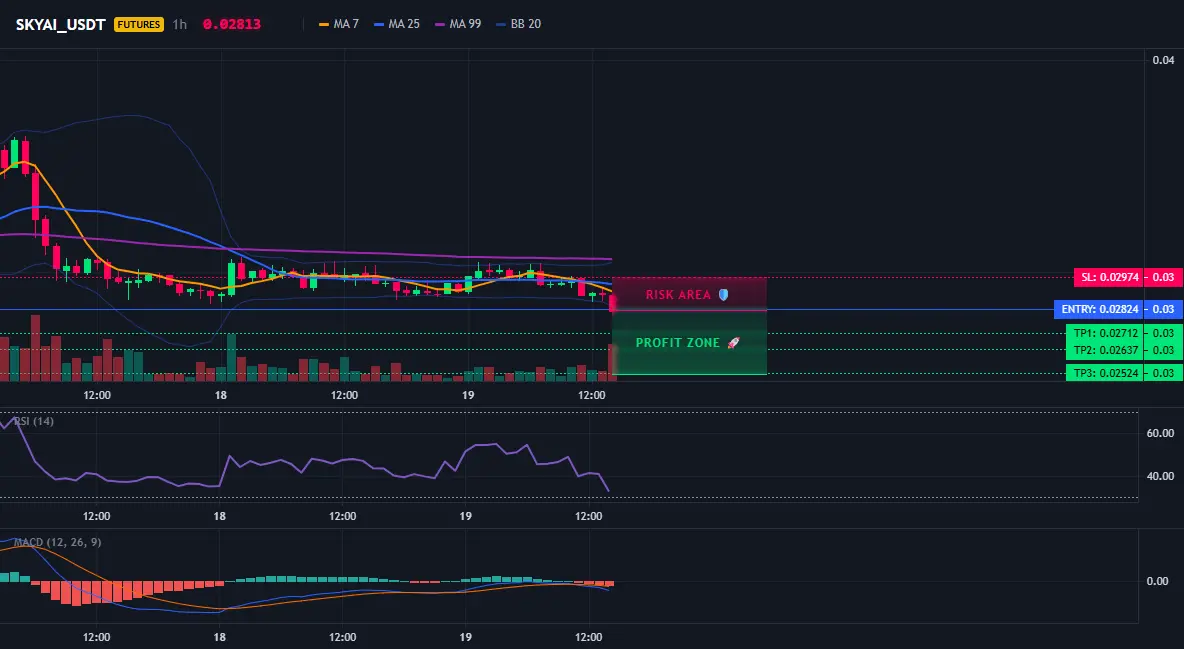Screen dimensions: 1184x649
Task: Click the RSI (14) indicator label
Action: [x=34, y=421]
